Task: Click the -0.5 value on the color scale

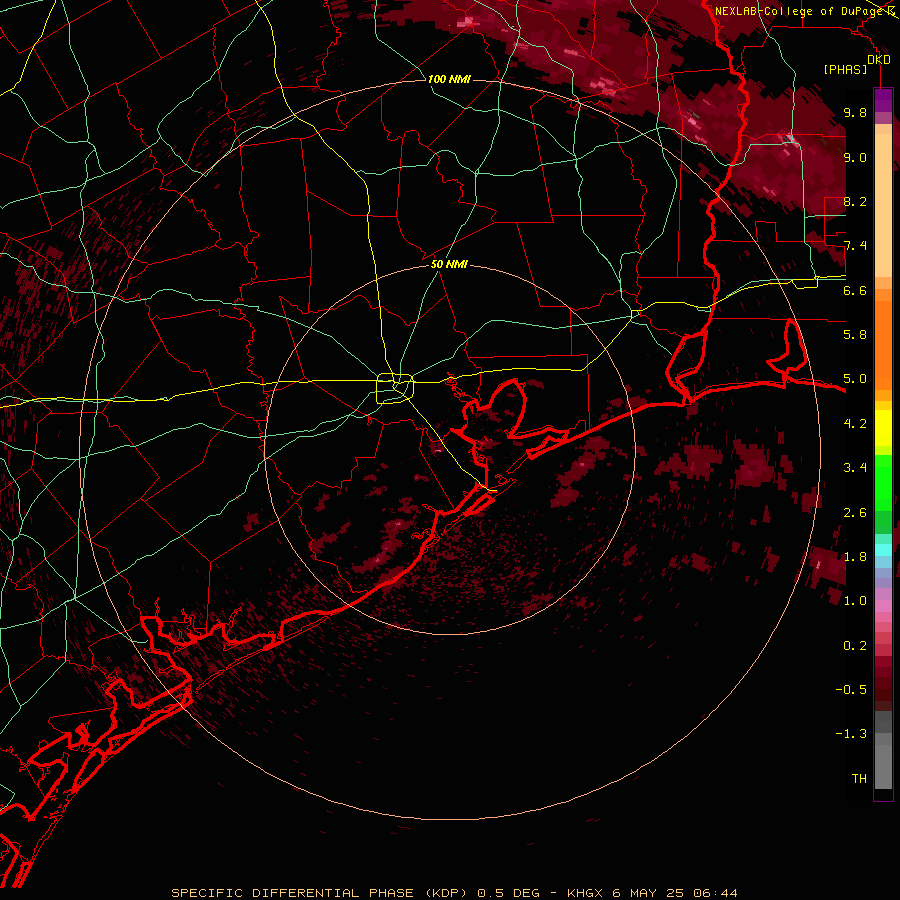Action: click(851, 690)
